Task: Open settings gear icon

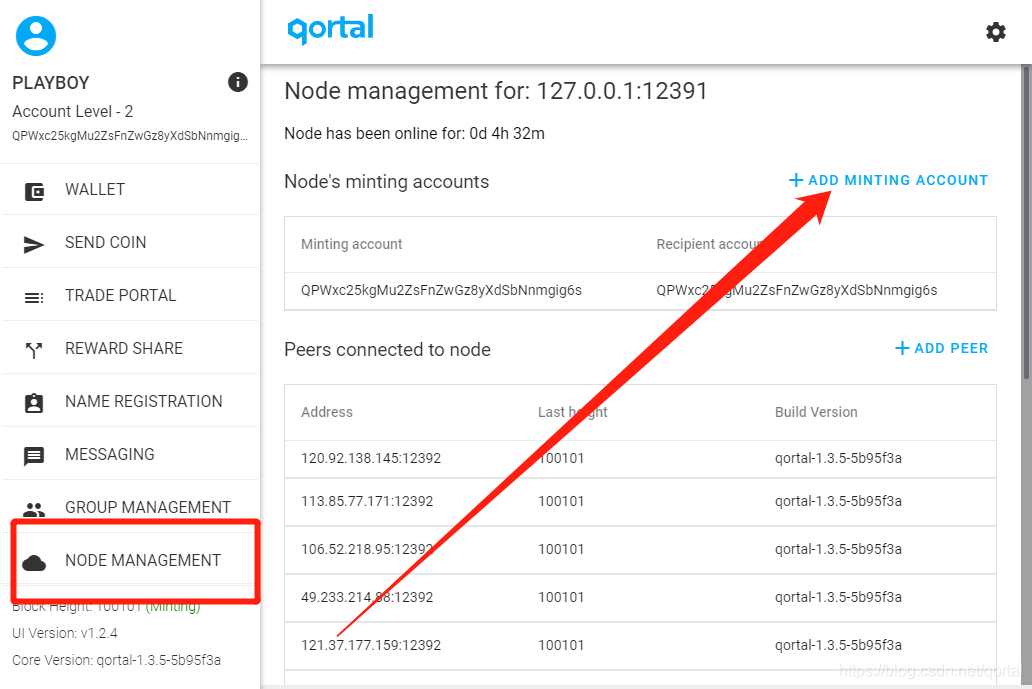Action: pos(995,32)
